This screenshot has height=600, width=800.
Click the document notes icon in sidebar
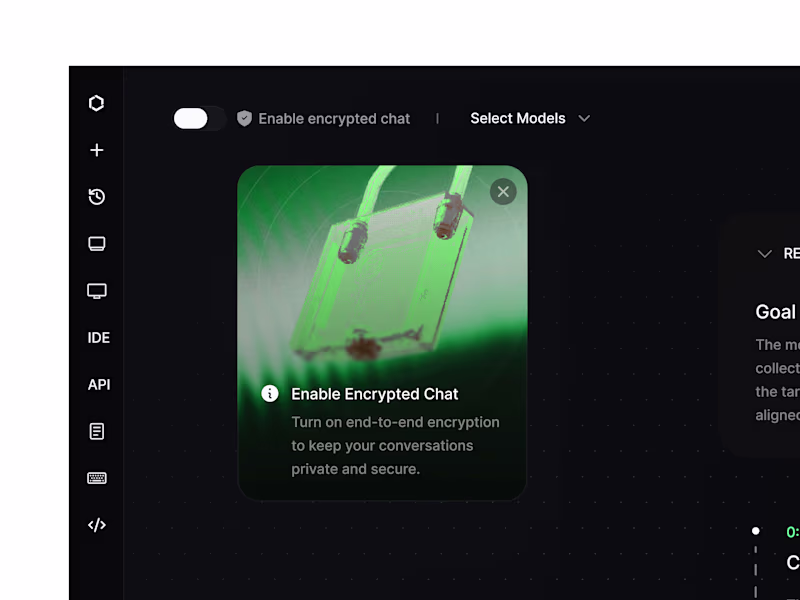click(x=96, y=431)
